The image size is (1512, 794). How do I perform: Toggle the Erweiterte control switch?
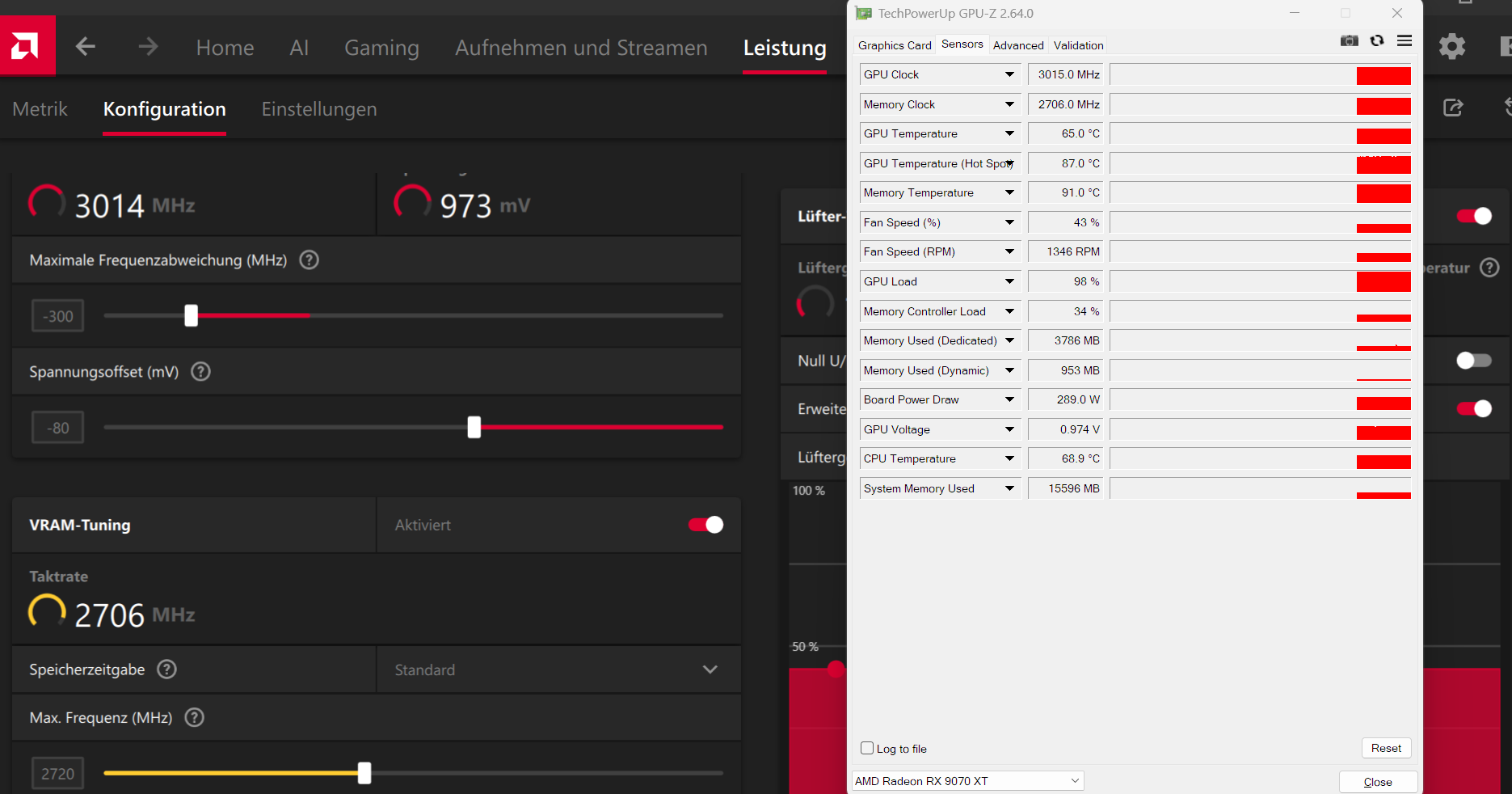pos(1474,409)
